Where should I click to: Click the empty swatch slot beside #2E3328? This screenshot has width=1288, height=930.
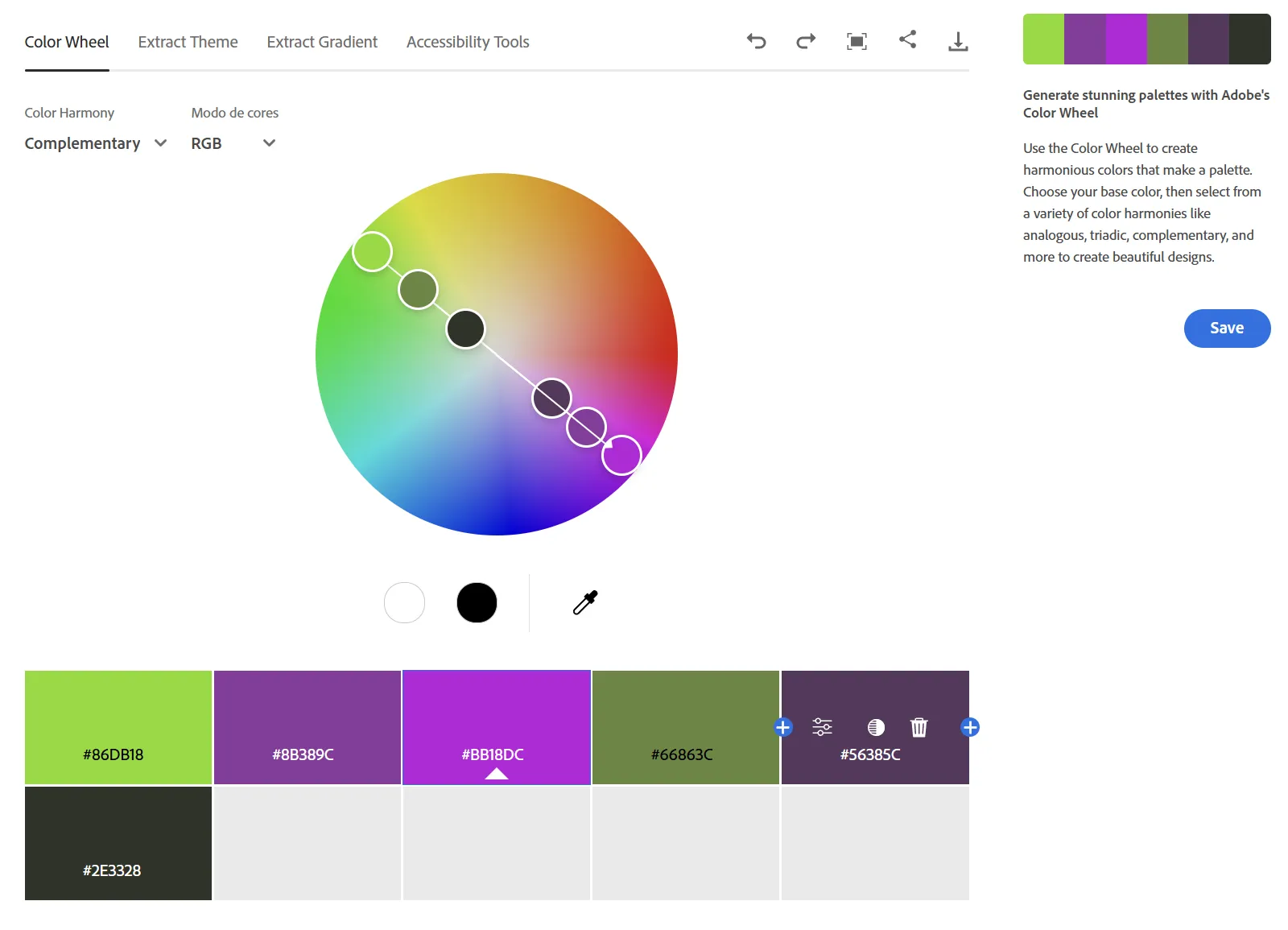[308, 843]
